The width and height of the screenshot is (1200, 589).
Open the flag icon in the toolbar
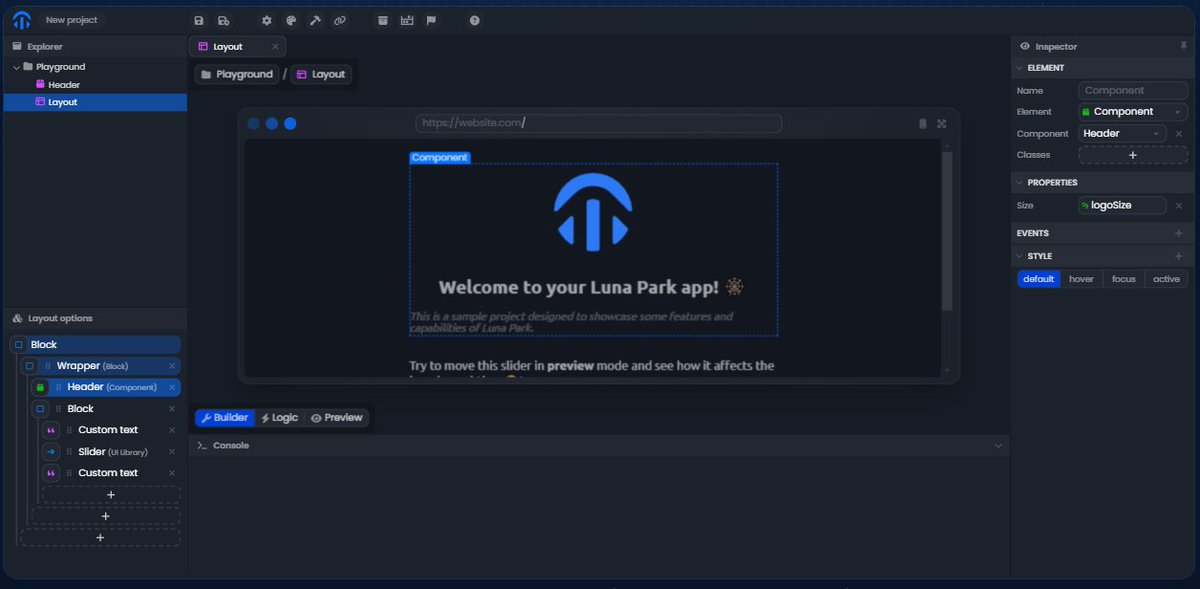pyautogui.click(x=431, y=20)
